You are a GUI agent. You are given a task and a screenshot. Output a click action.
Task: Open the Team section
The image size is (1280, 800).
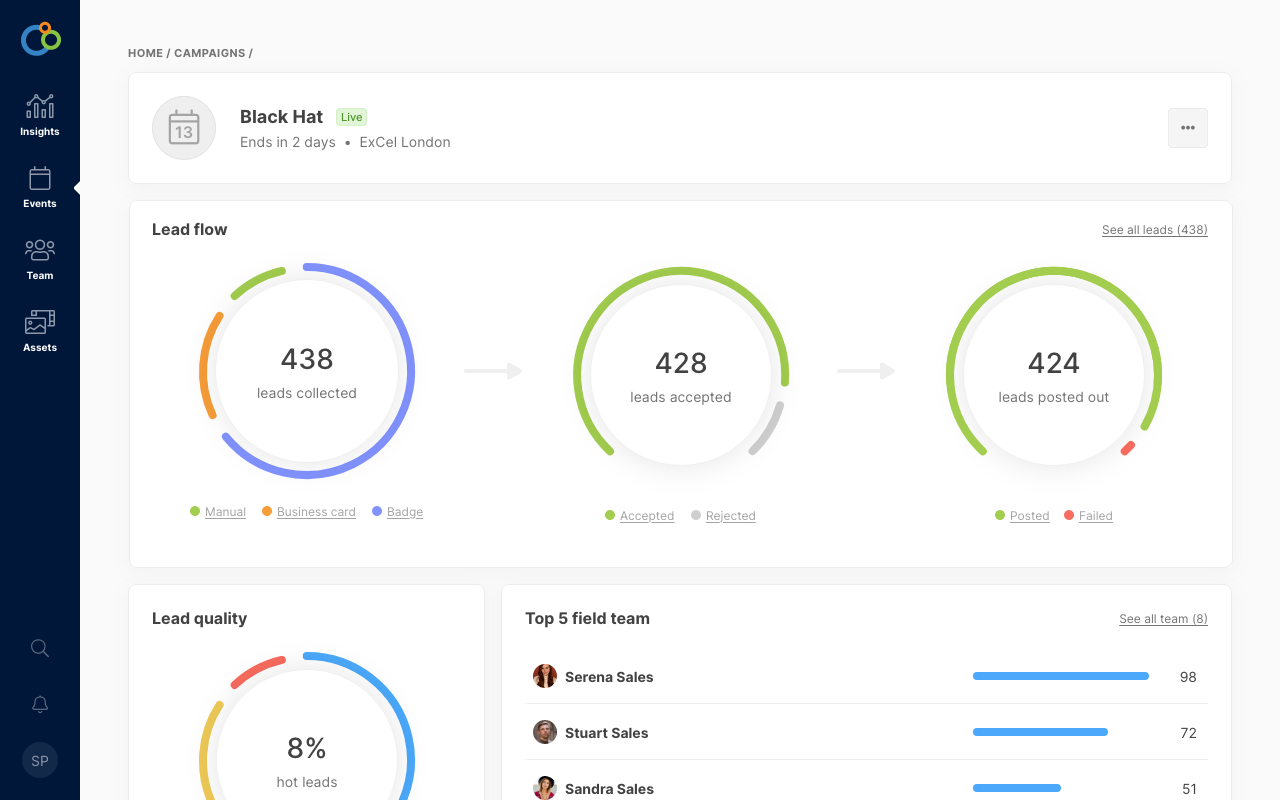pyautogui.click(x=40, y=259)
